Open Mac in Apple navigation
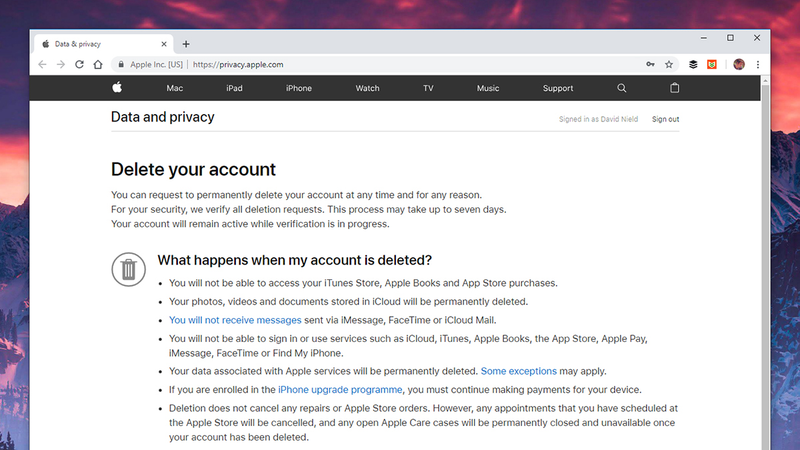The image size is (800, 450). pyautogui.click(x=174, y=88)
